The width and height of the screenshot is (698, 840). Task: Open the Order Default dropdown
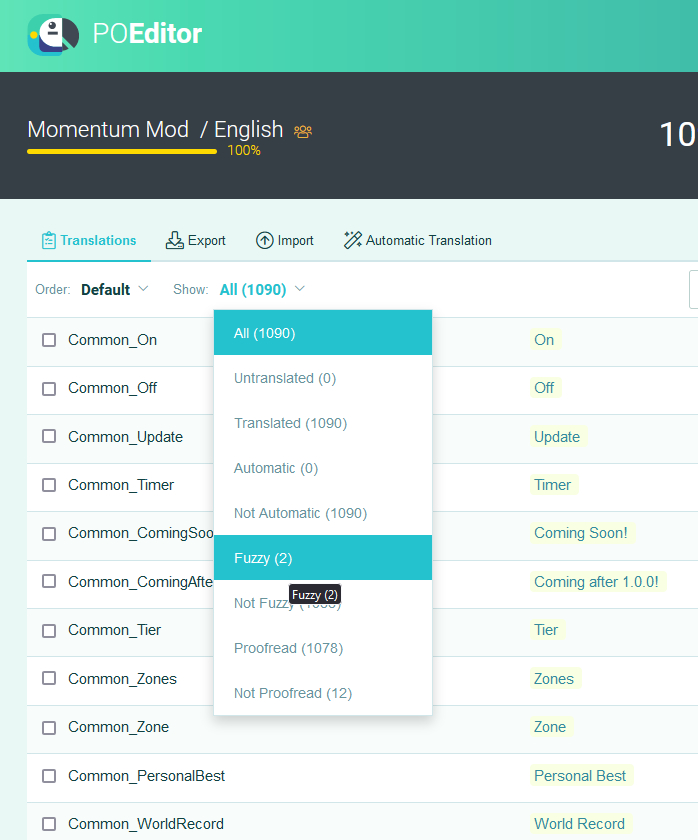[x=114, y=290]
